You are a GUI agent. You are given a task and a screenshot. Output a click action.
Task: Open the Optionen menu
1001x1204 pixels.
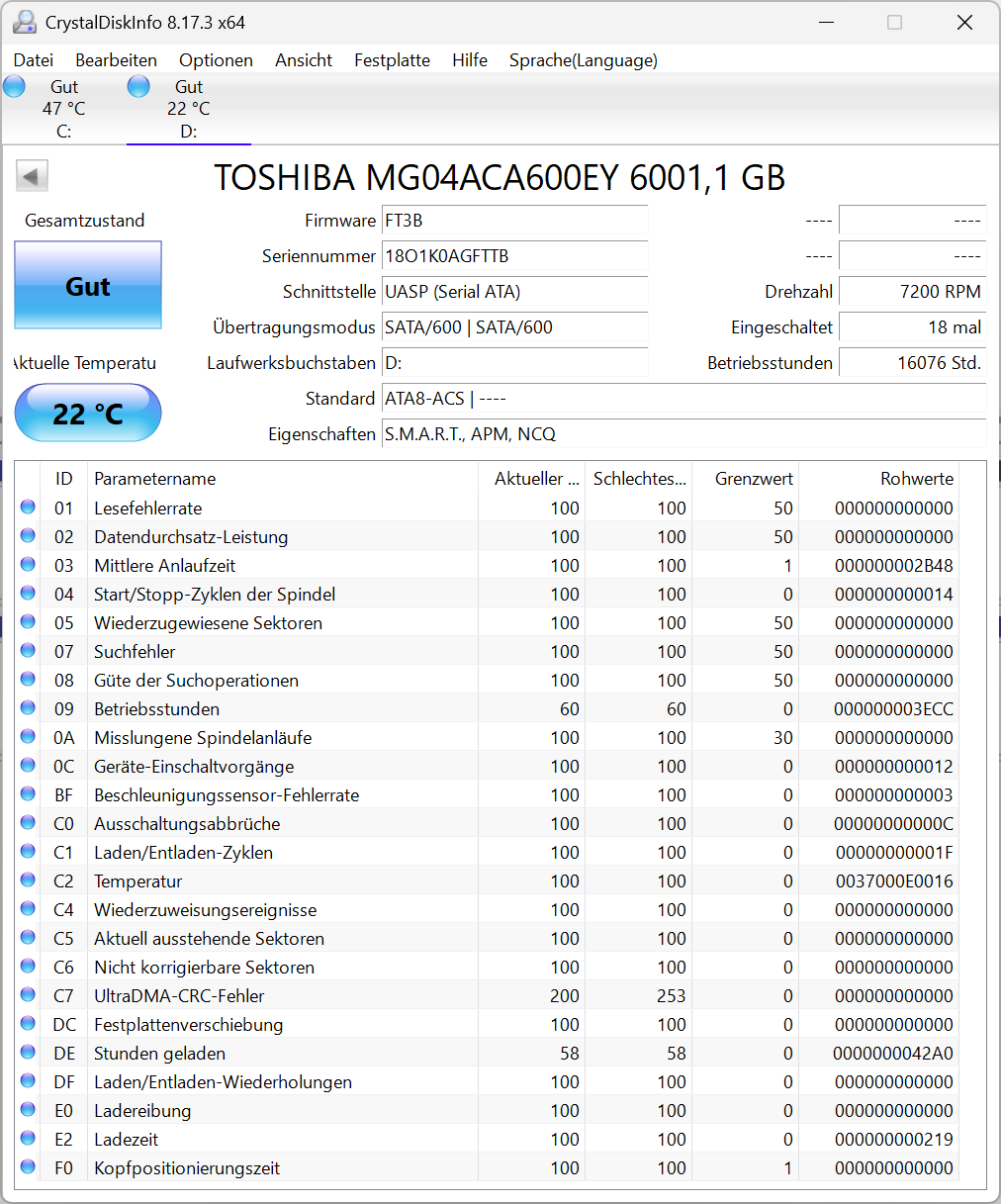pyautogui.click(x=216, y=60)
